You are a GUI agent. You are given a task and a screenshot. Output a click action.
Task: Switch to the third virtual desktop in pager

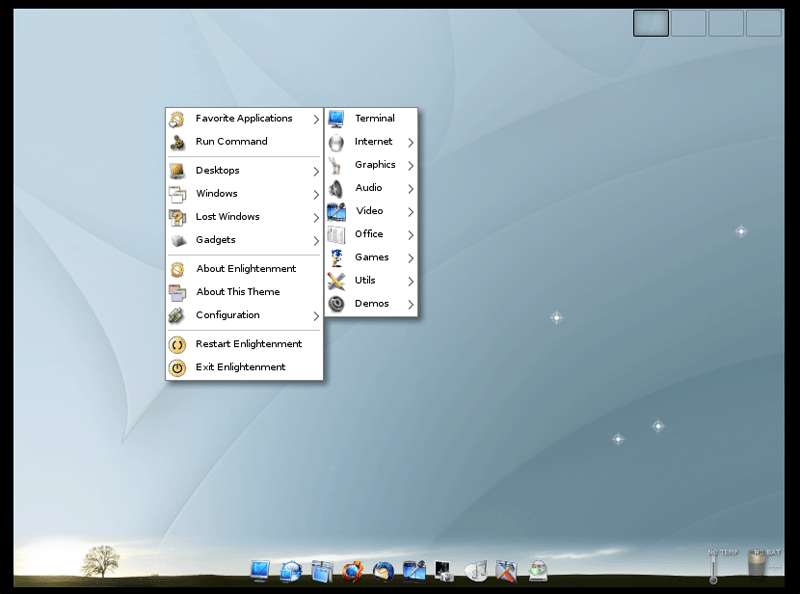[726, 23]
